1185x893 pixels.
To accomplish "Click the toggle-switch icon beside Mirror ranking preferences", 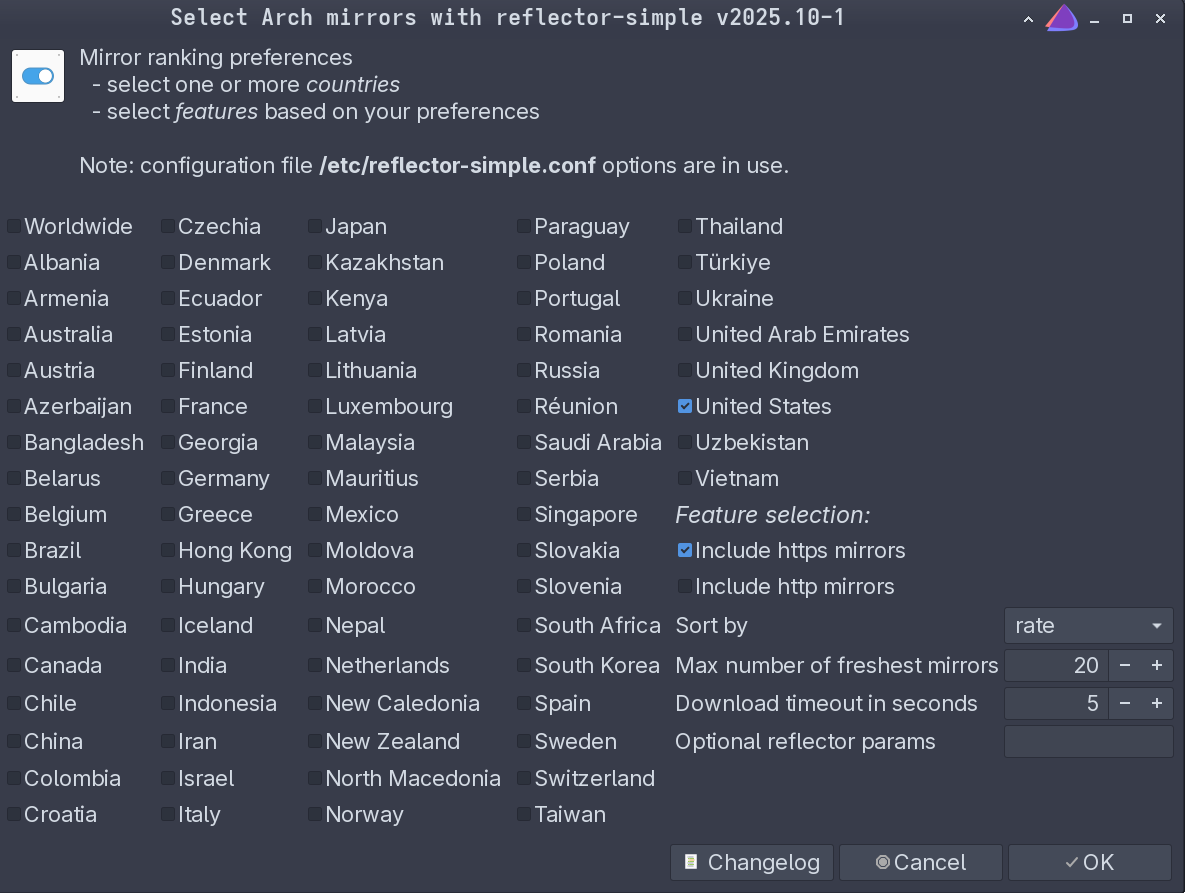I will point(38,76).
